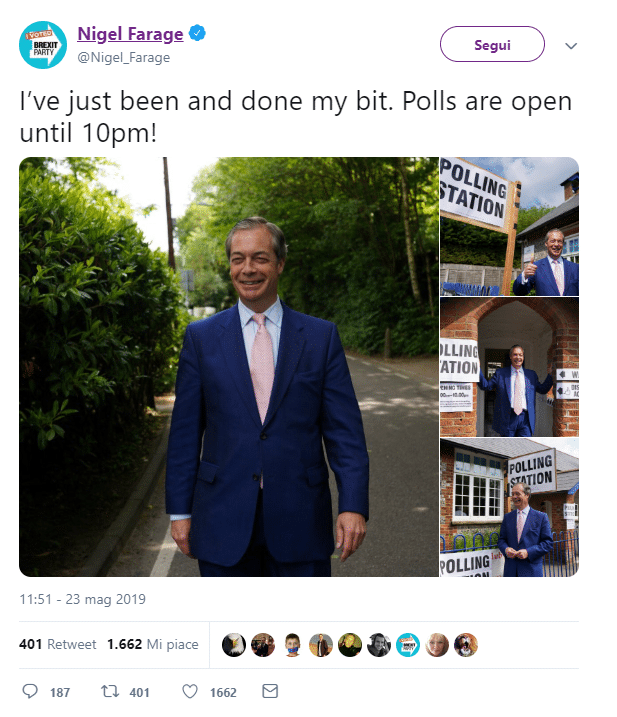
Task: Open the 11:51 - 23 mag 2019 timestamp
Action: pos(83,600)
